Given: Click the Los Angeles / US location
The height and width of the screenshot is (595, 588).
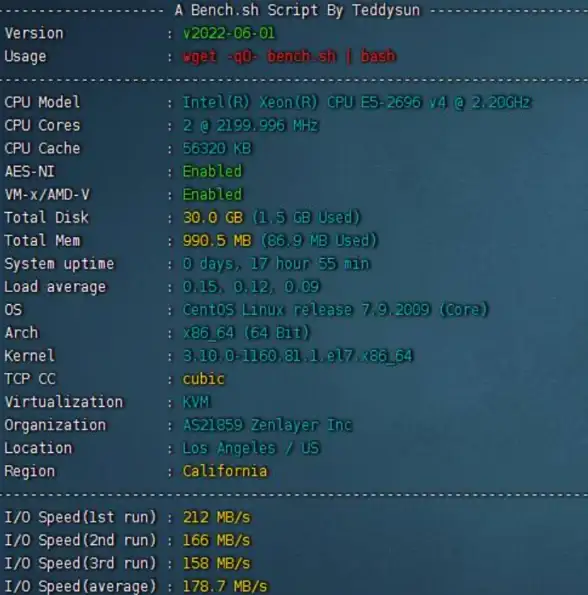Looking at the screenshot, I should pos(251,448).
